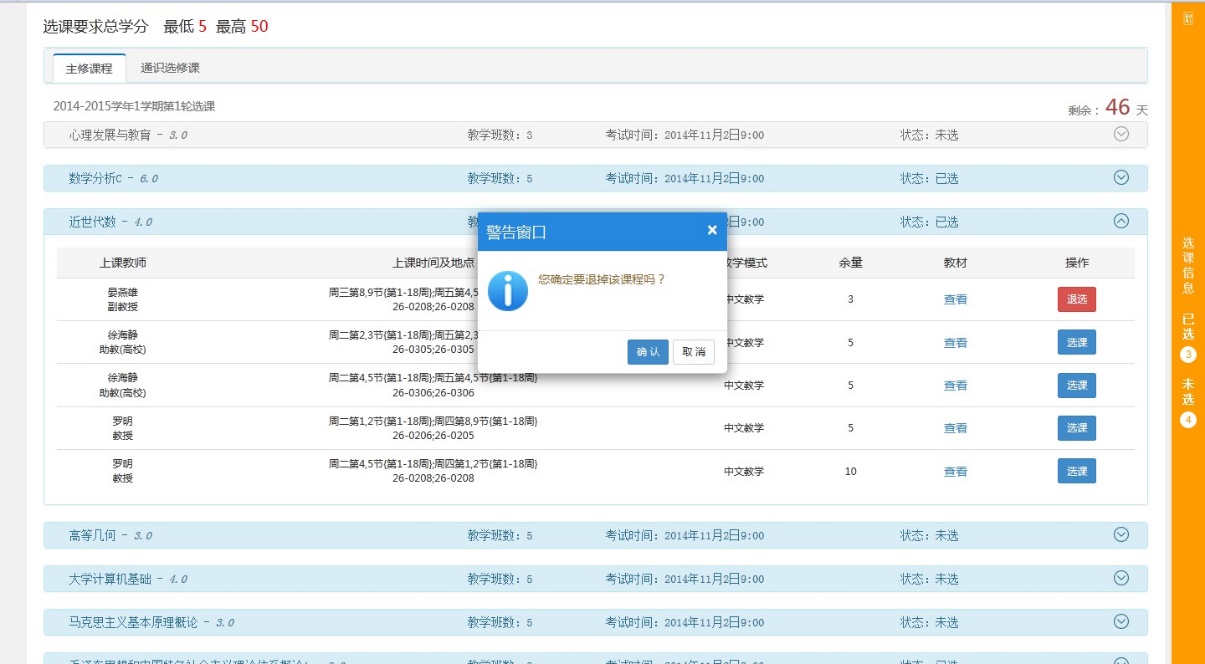
Task: Click teacher name 晏燕雄 in the table
Action: pyautogui.click(x=123, y=292)
